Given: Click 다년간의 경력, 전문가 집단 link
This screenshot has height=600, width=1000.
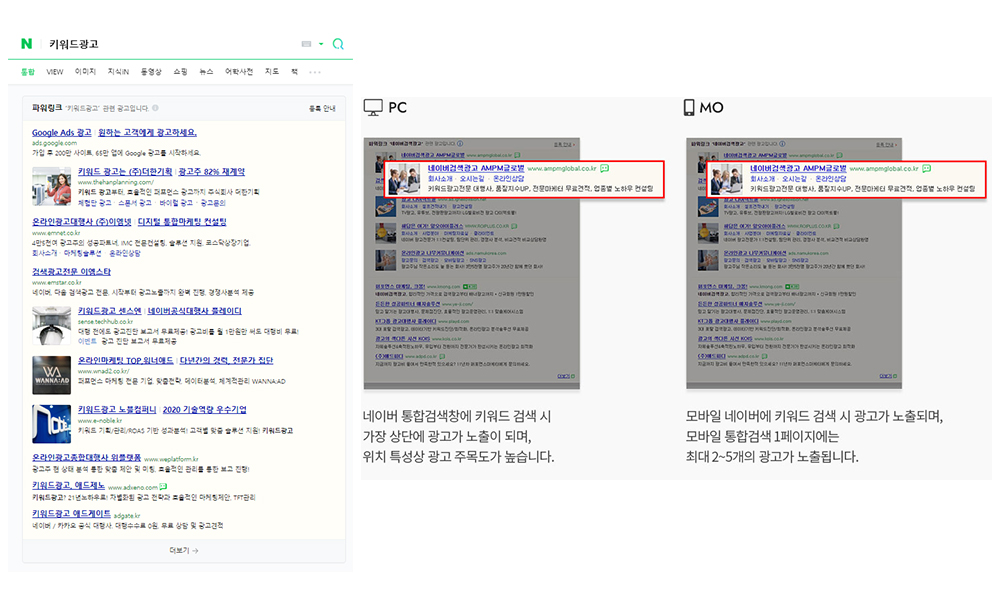Looking at the screenshot, I should pos(226,360).
